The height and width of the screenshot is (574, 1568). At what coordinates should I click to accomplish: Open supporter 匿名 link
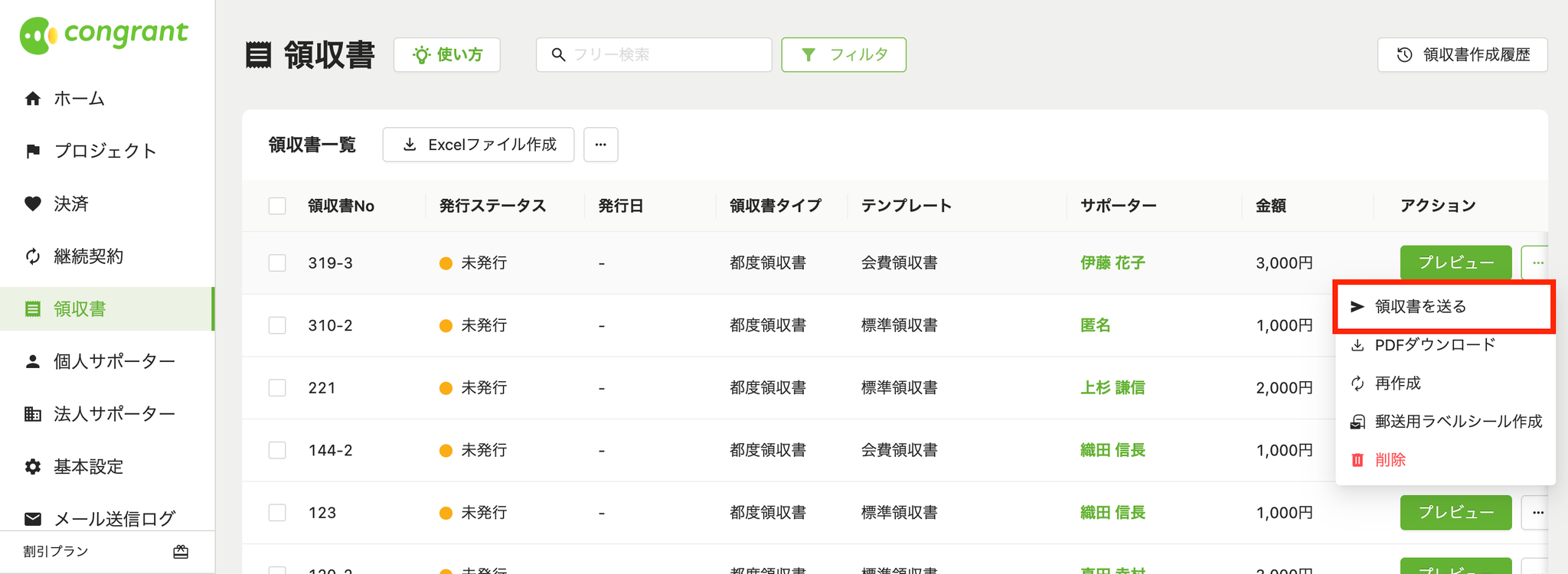point(1096,325)
